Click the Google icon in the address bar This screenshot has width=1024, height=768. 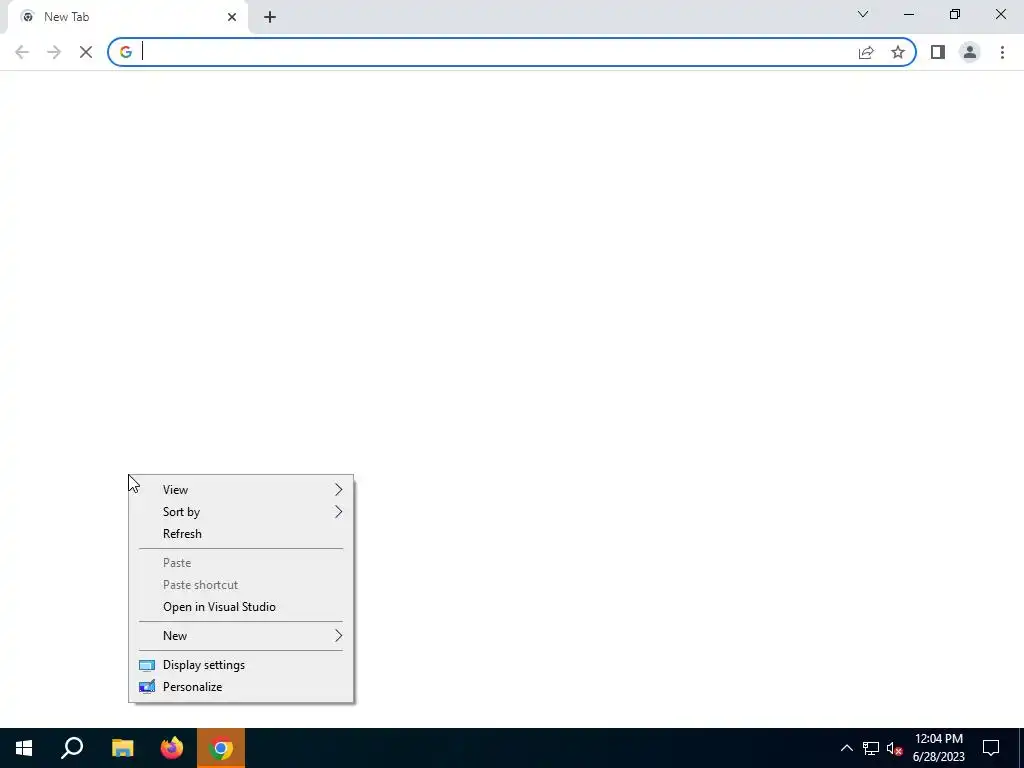[x=126, y=52]
